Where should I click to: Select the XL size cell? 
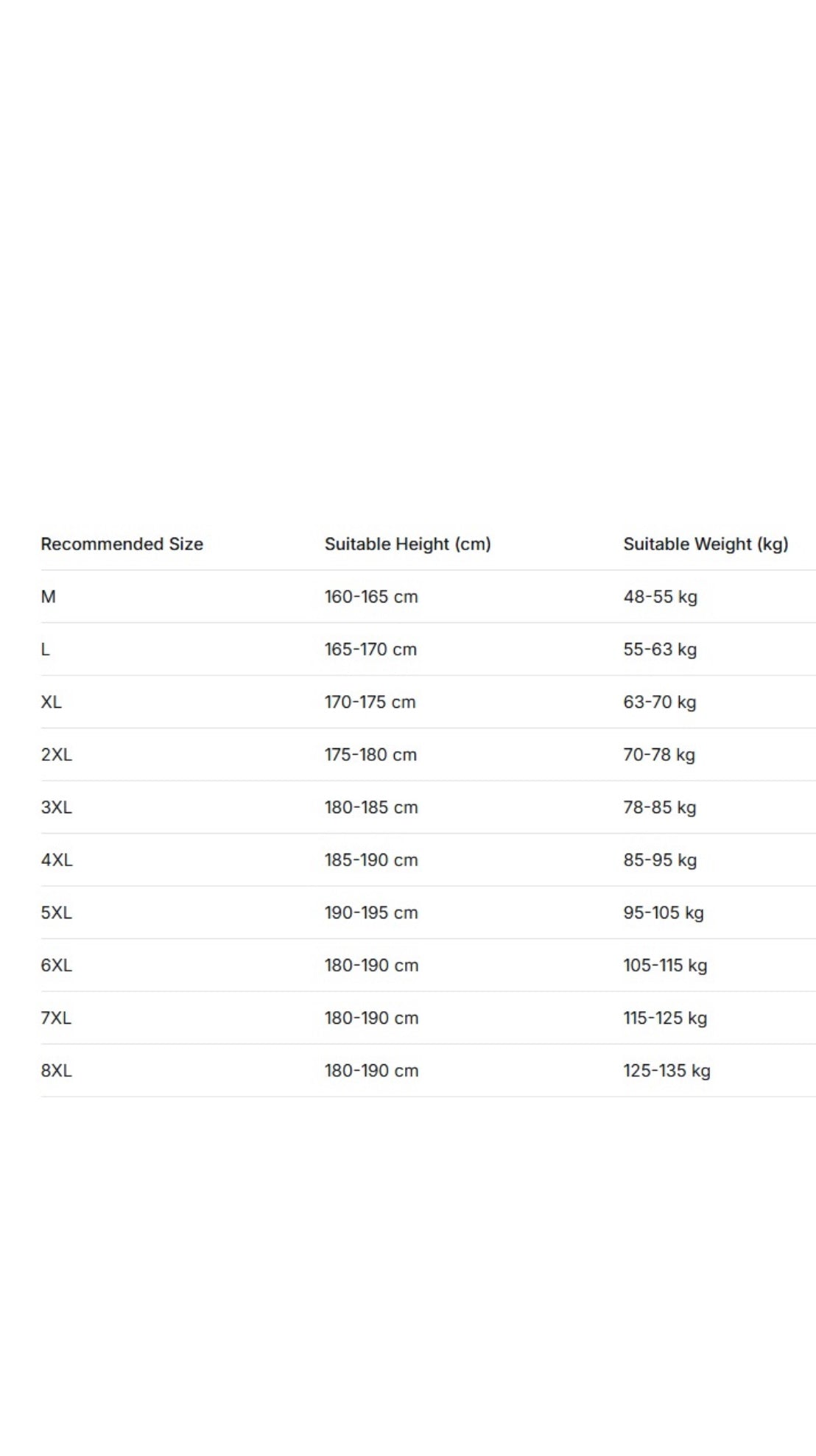52,702
